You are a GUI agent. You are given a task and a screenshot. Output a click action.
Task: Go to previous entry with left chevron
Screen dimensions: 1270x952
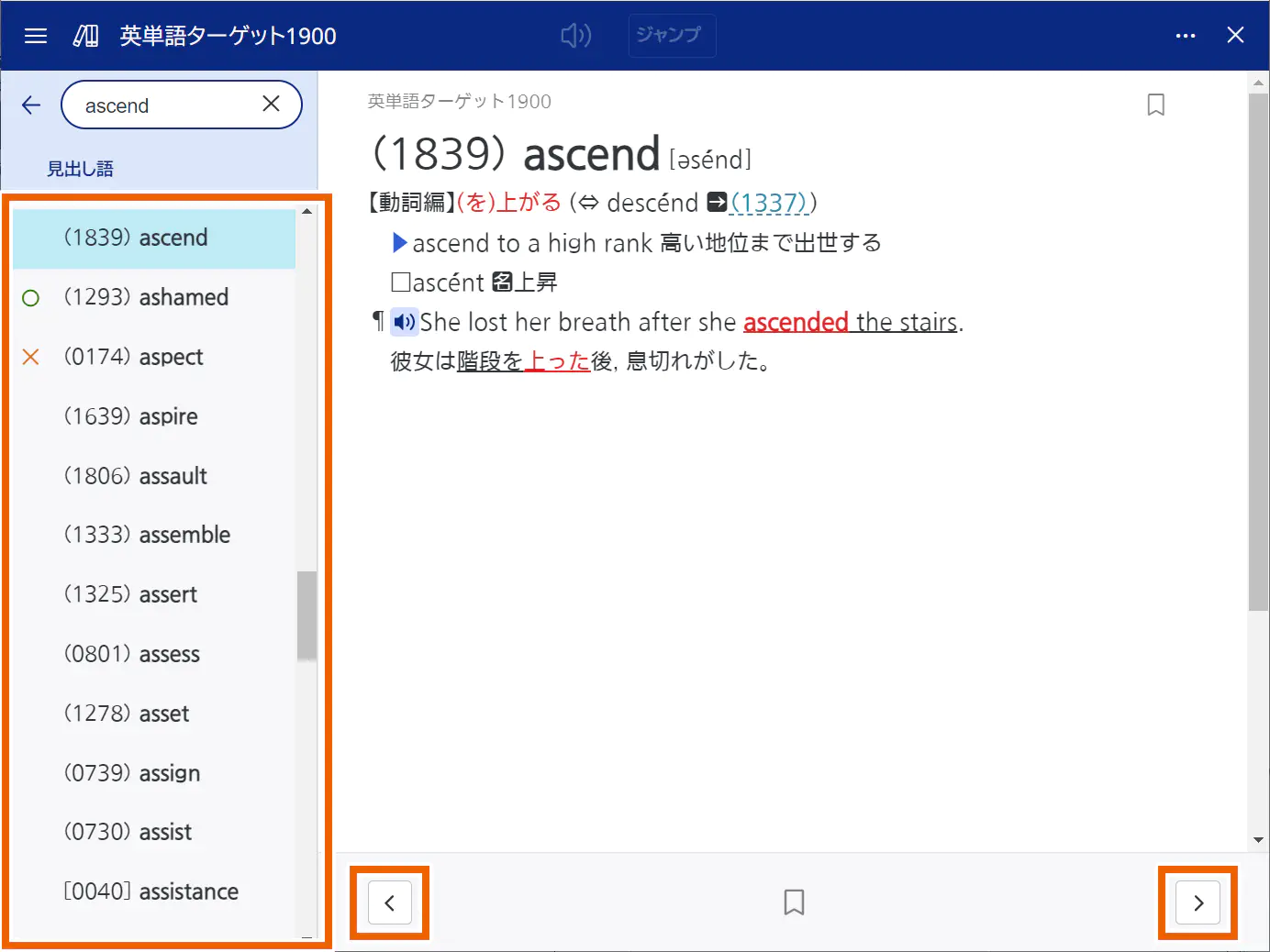(x=390, y=903)
